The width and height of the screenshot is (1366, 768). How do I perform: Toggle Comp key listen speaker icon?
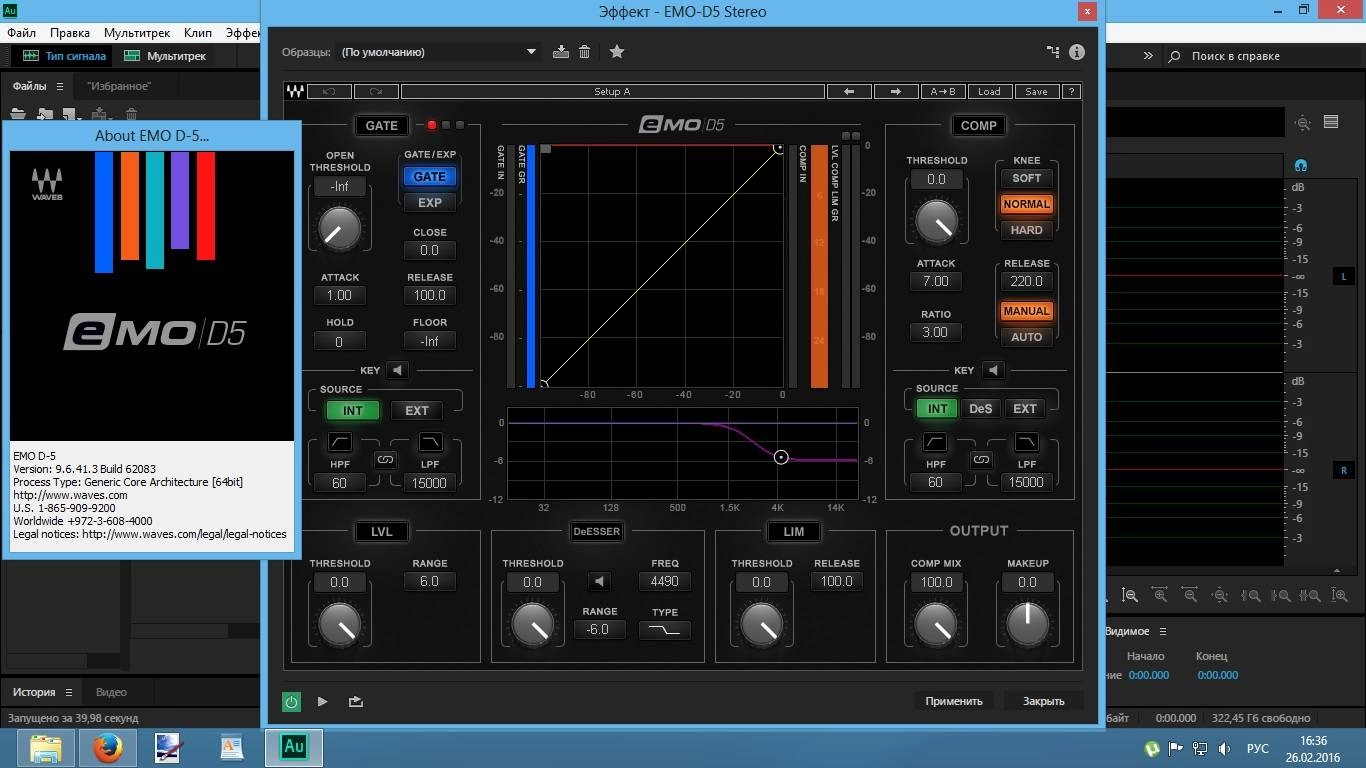point(992,370)
